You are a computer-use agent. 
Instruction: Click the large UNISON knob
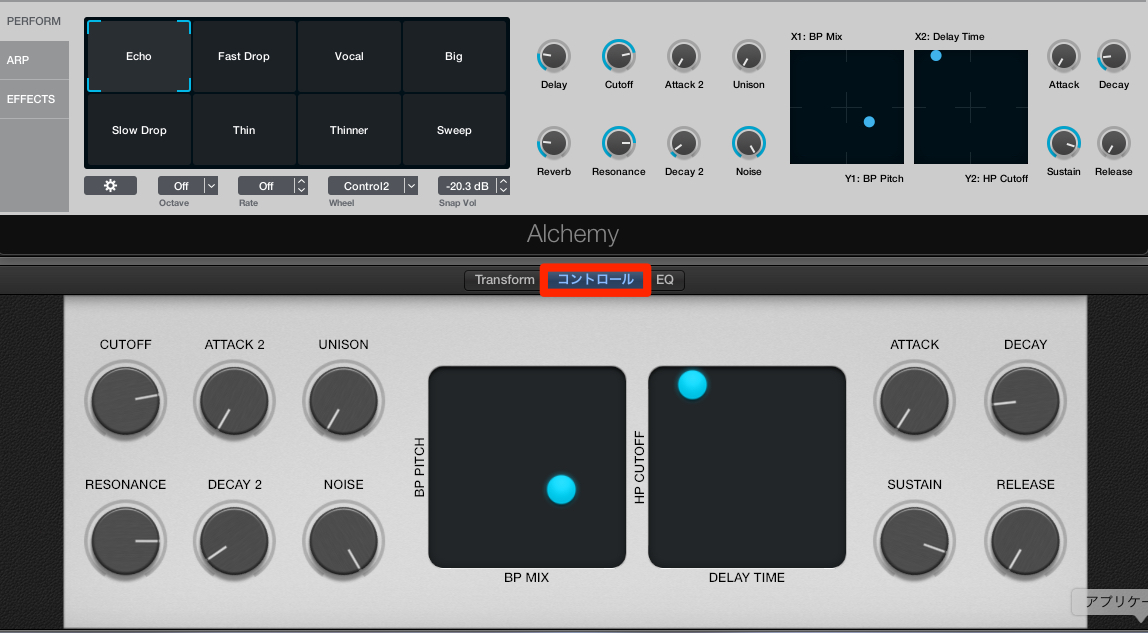click(343, 402)
